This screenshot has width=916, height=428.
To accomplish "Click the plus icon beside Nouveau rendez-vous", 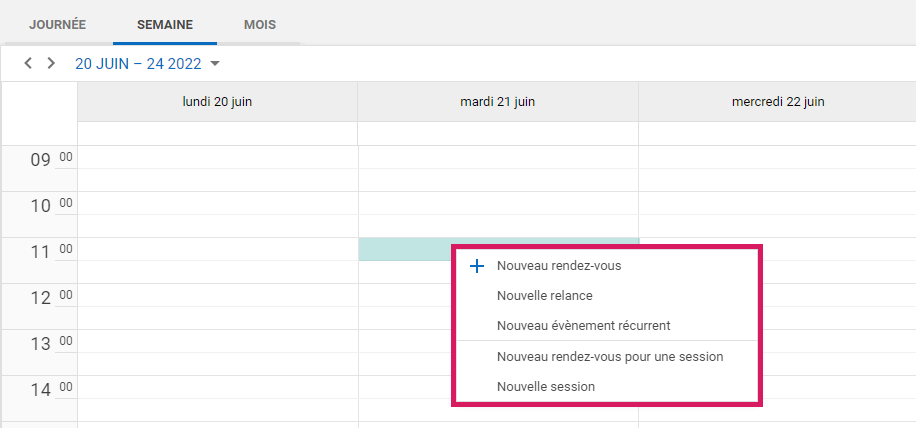I will pos(477,266).
